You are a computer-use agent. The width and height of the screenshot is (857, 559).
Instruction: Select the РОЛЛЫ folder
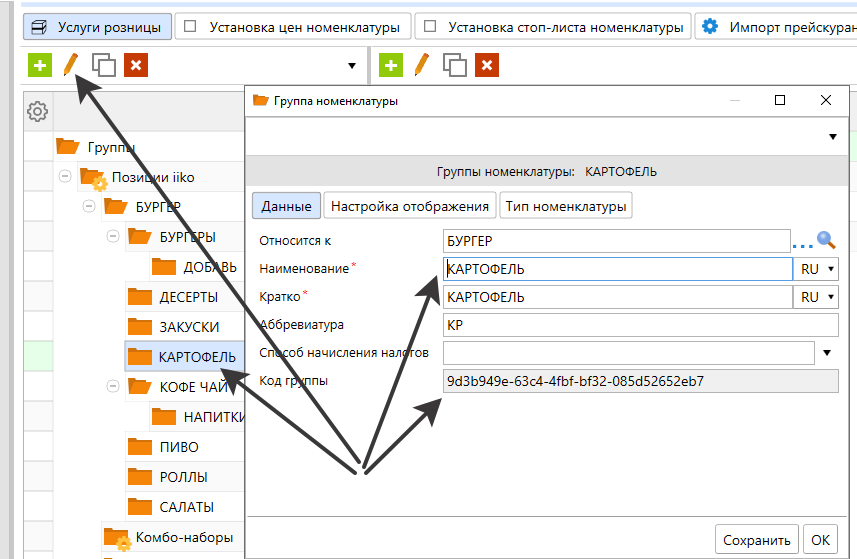[x=167, y=477]
